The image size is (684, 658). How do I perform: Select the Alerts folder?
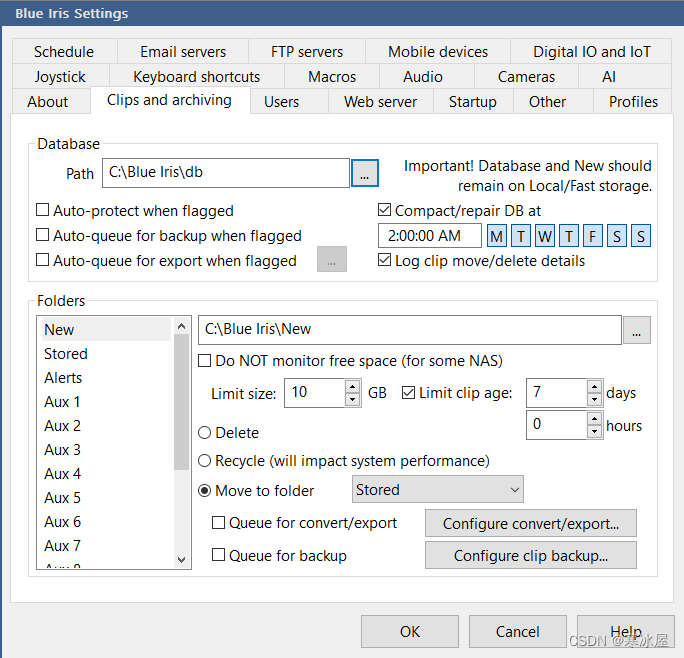click(x=106, y=377)
